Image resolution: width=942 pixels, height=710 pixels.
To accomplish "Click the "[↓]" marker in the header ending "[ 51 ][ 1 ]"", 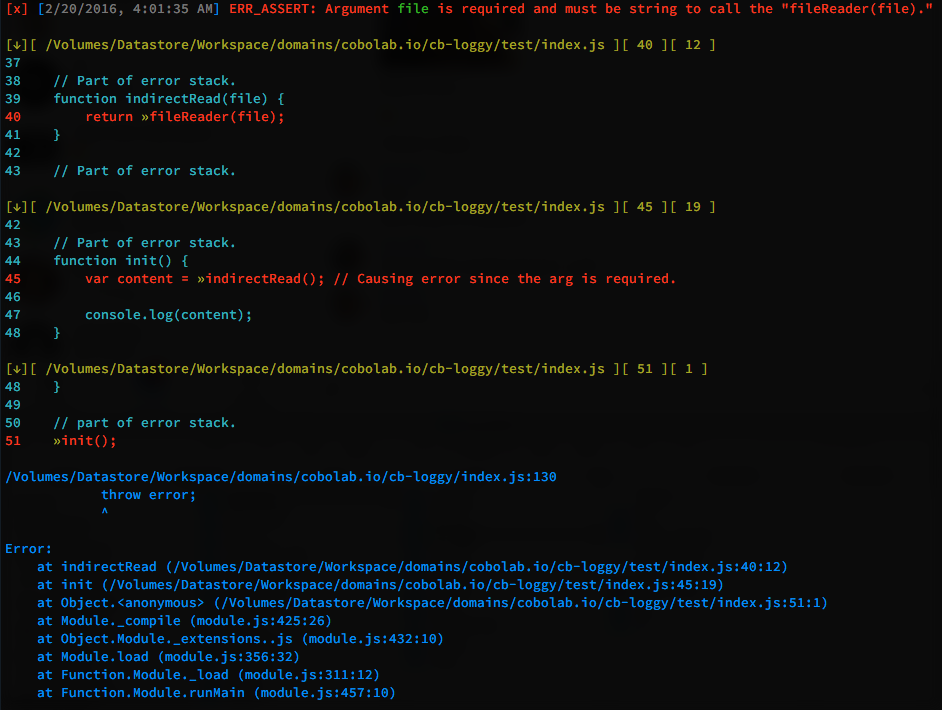I will (x=17, y=369).
